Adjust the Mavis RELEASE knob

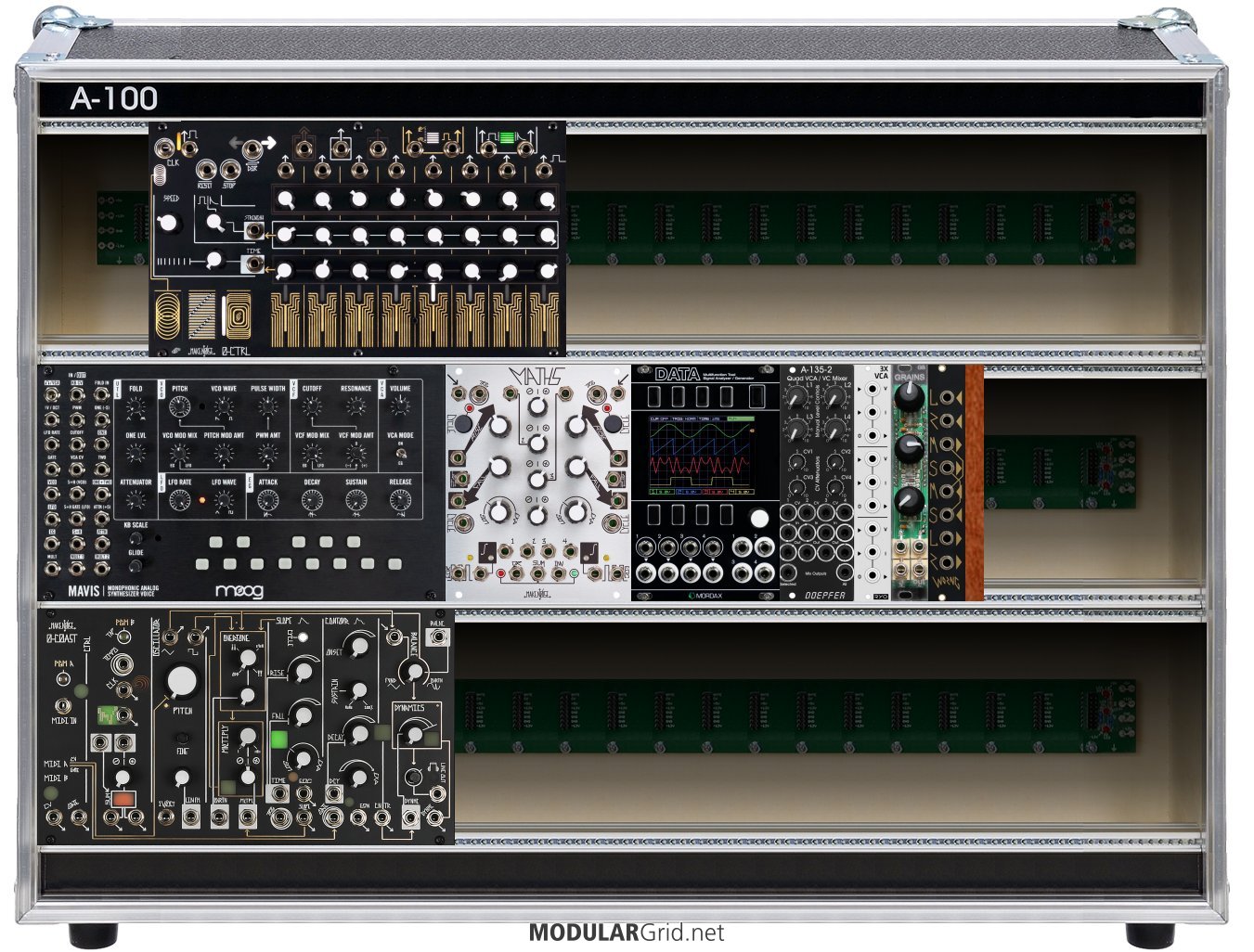click(400, 501)
